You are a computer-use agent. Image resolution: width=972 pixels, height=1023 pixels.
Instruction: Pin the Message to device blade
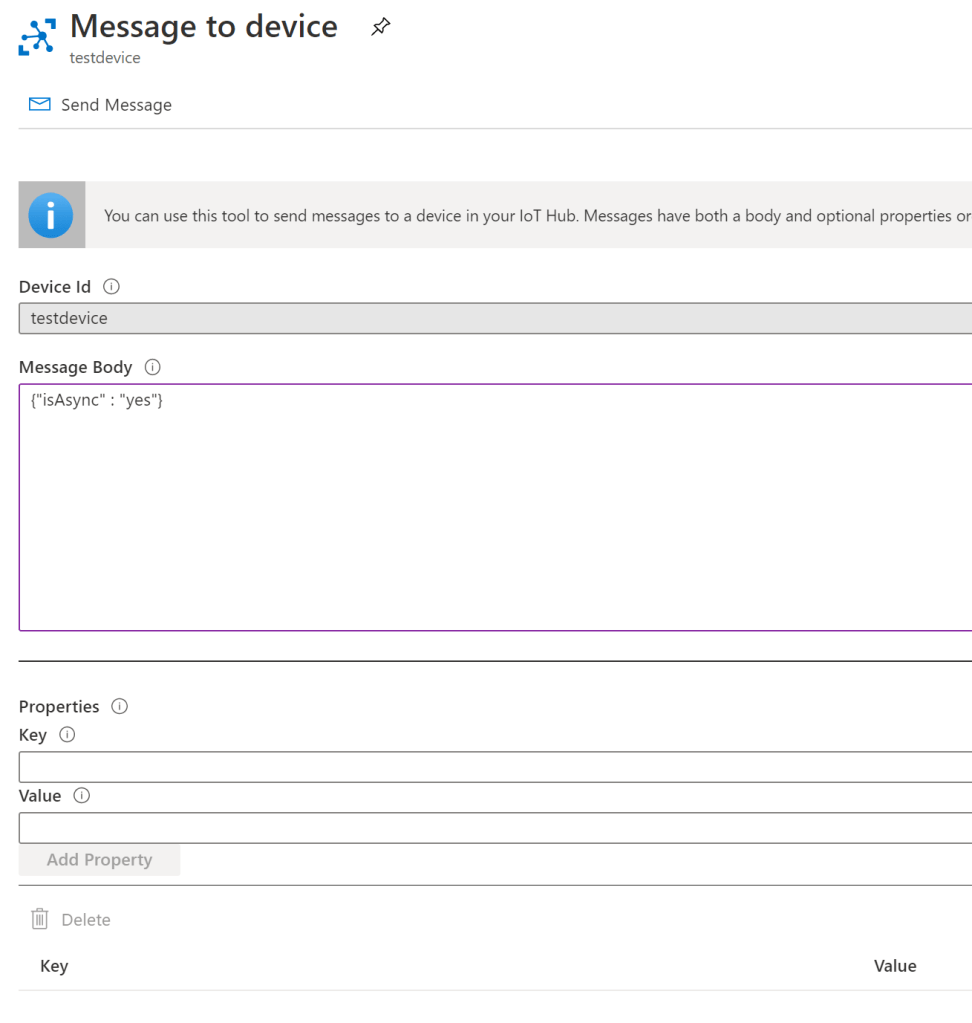click(380, 28)
